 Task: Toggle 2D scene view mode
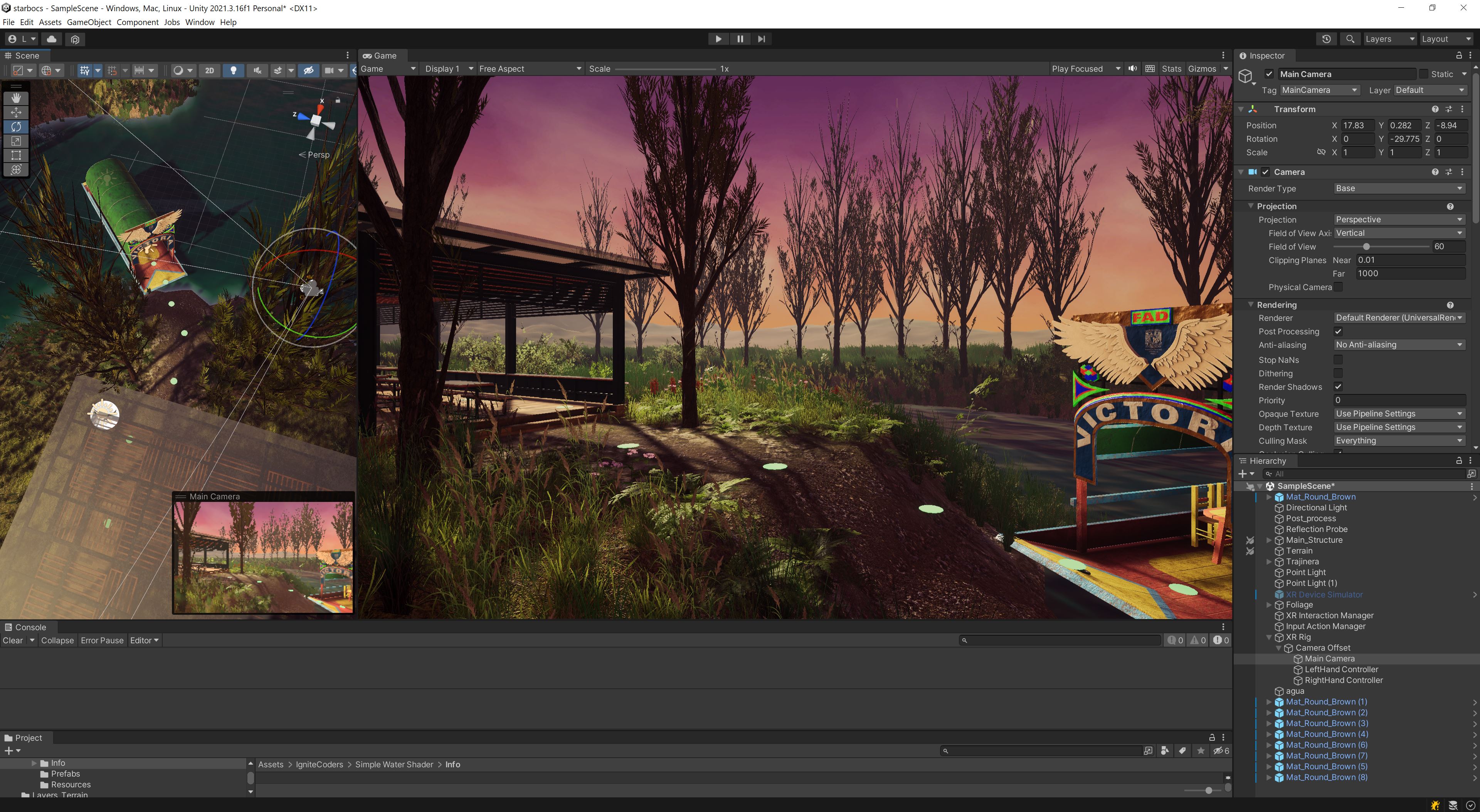[x=210, y=70]
